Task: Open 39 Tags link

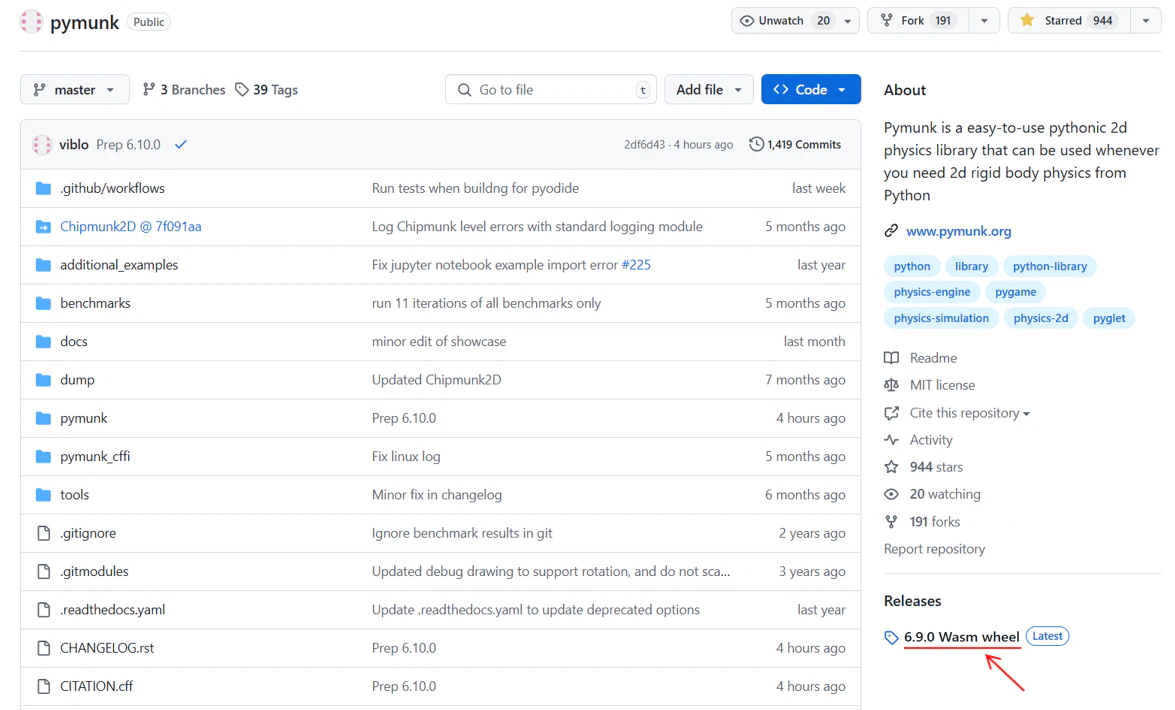Action: pos(267,89)
